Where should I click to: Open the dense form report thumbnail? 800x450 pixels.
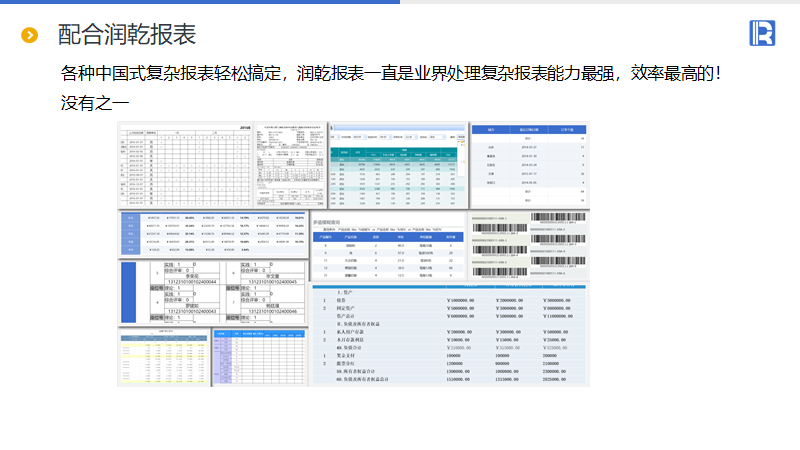pos(290,165)
